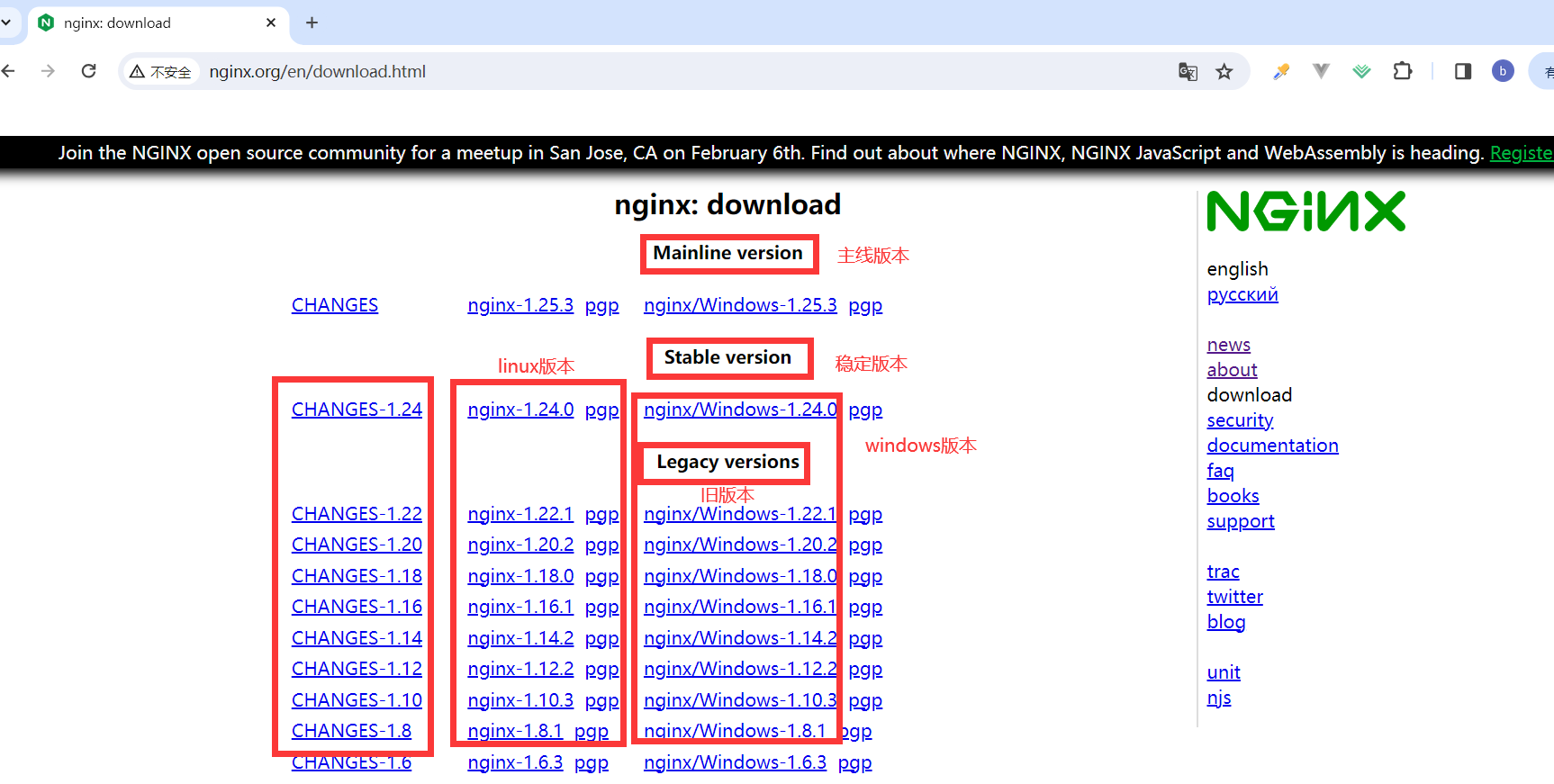Click the Register link in banner
1554x784 pixels.
pos(1522,153)
